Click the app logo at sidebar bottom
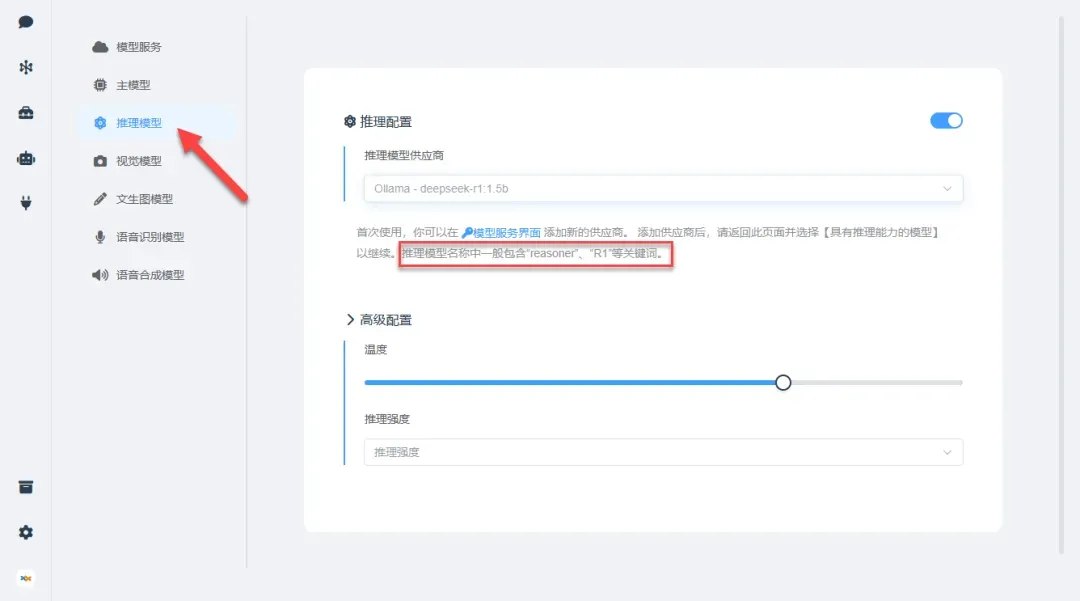This screenshot has width=1080, height=601. click(25, 578)
